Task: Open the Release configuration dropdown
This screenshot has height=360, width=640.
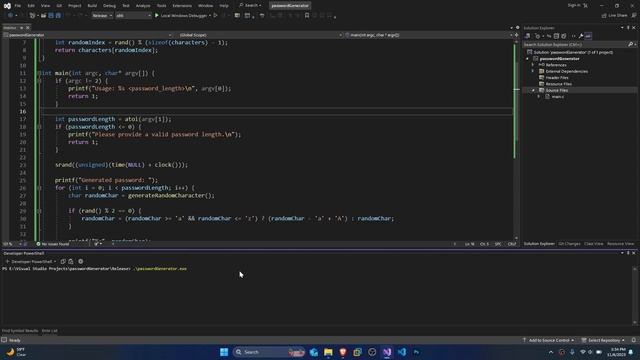Action: pos(102,16)
